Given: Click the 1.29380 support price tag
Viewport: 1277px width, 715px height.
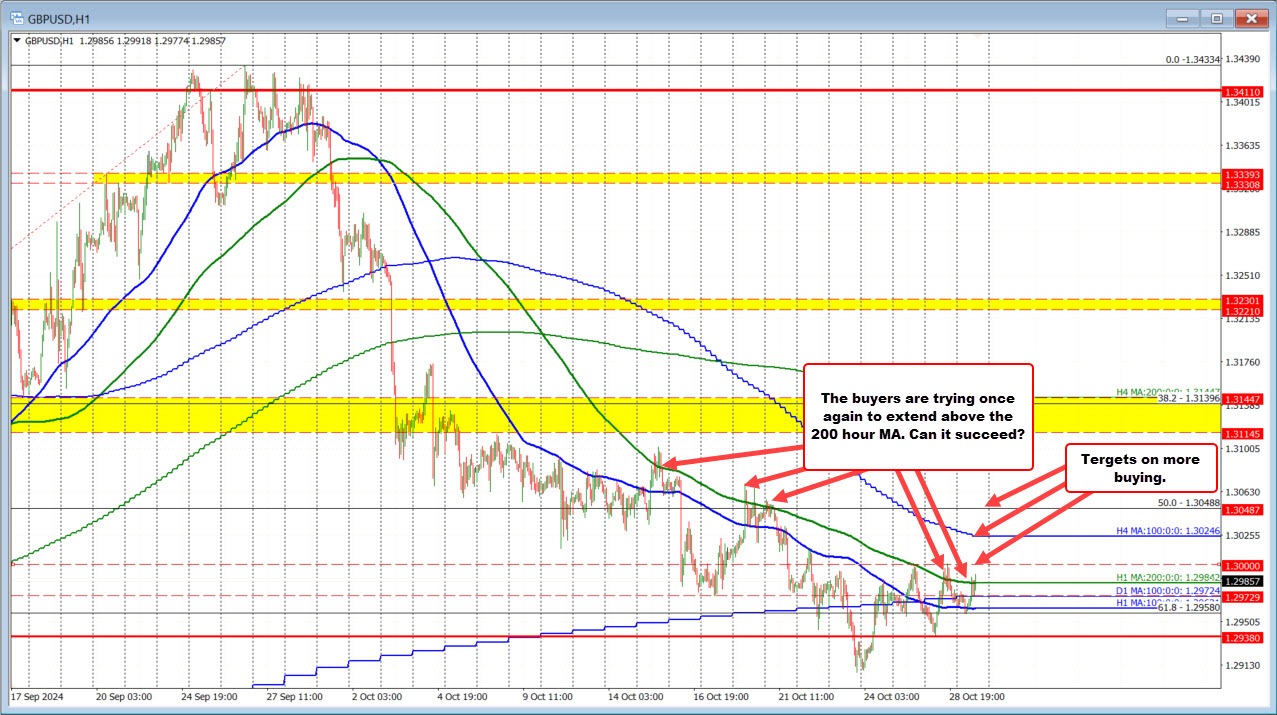Looking at the screenshot, I should pyautogui.click(x=1241, y=638).
